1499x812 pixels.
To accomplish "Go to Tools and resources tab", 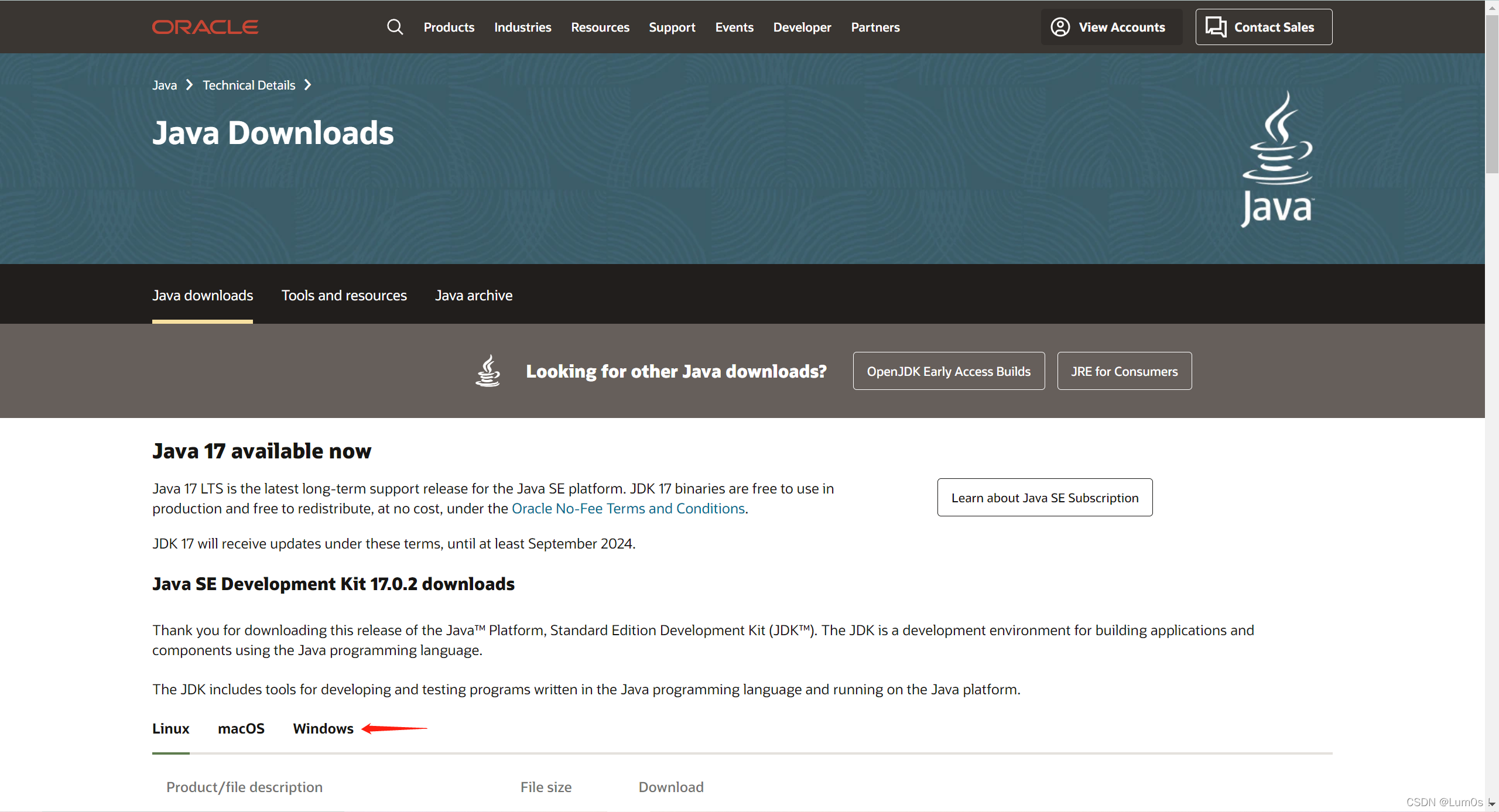I will (x=344, y=295).
